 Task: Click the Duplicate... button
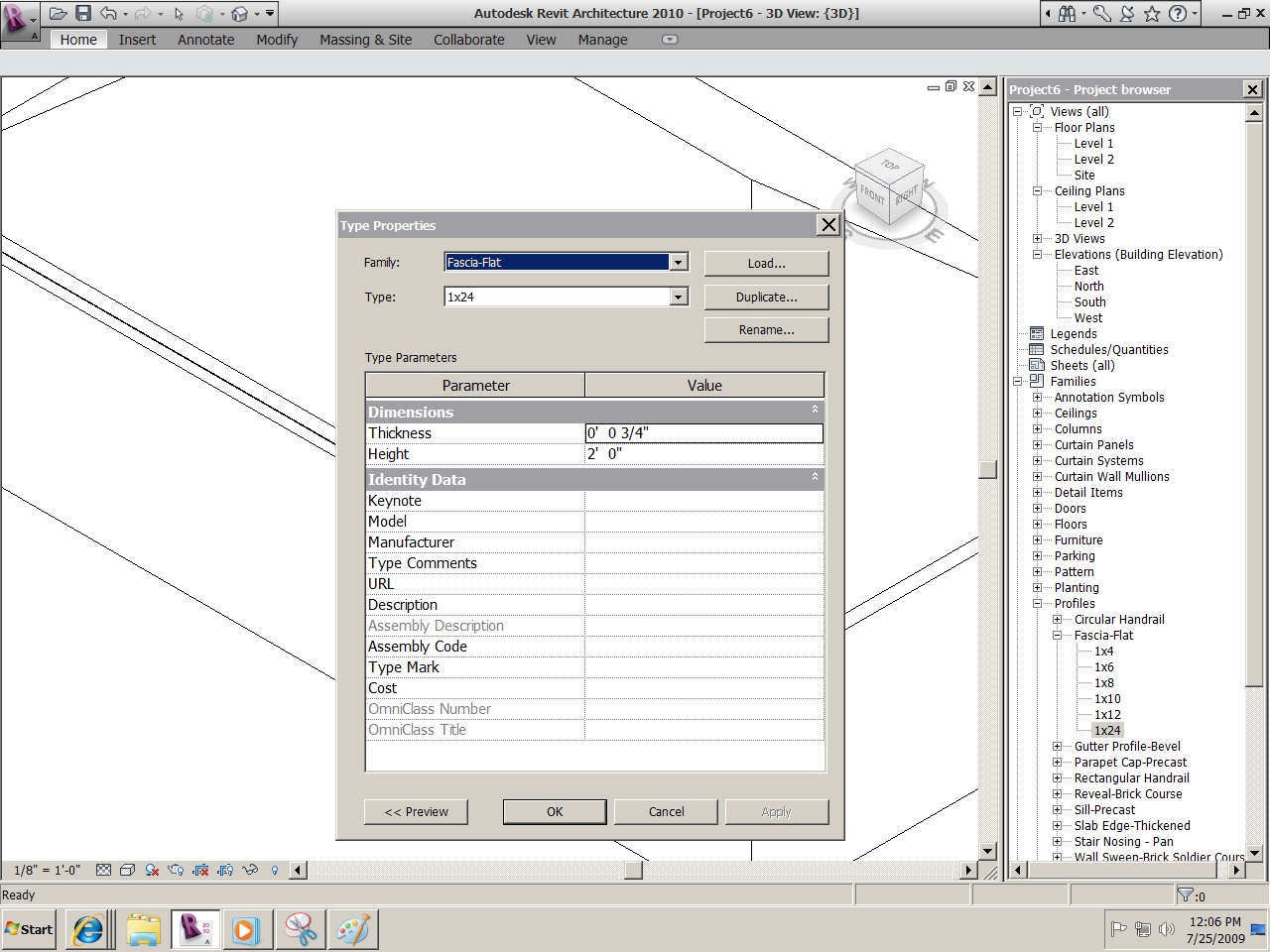pos(766,297)
